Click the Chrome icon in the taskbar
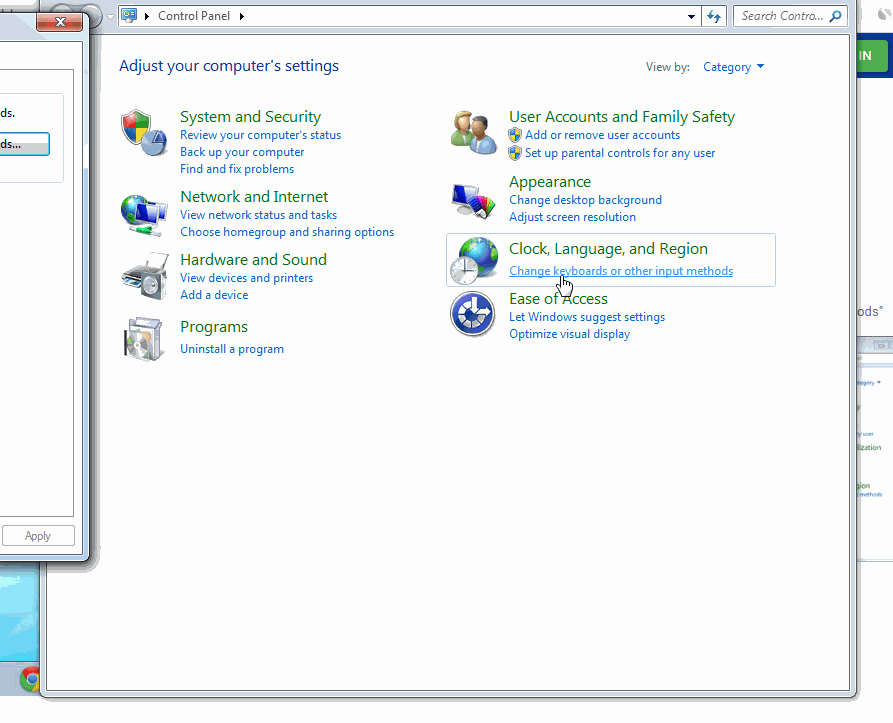This screenshot has width=893, height=723. (x=30, y=679)
